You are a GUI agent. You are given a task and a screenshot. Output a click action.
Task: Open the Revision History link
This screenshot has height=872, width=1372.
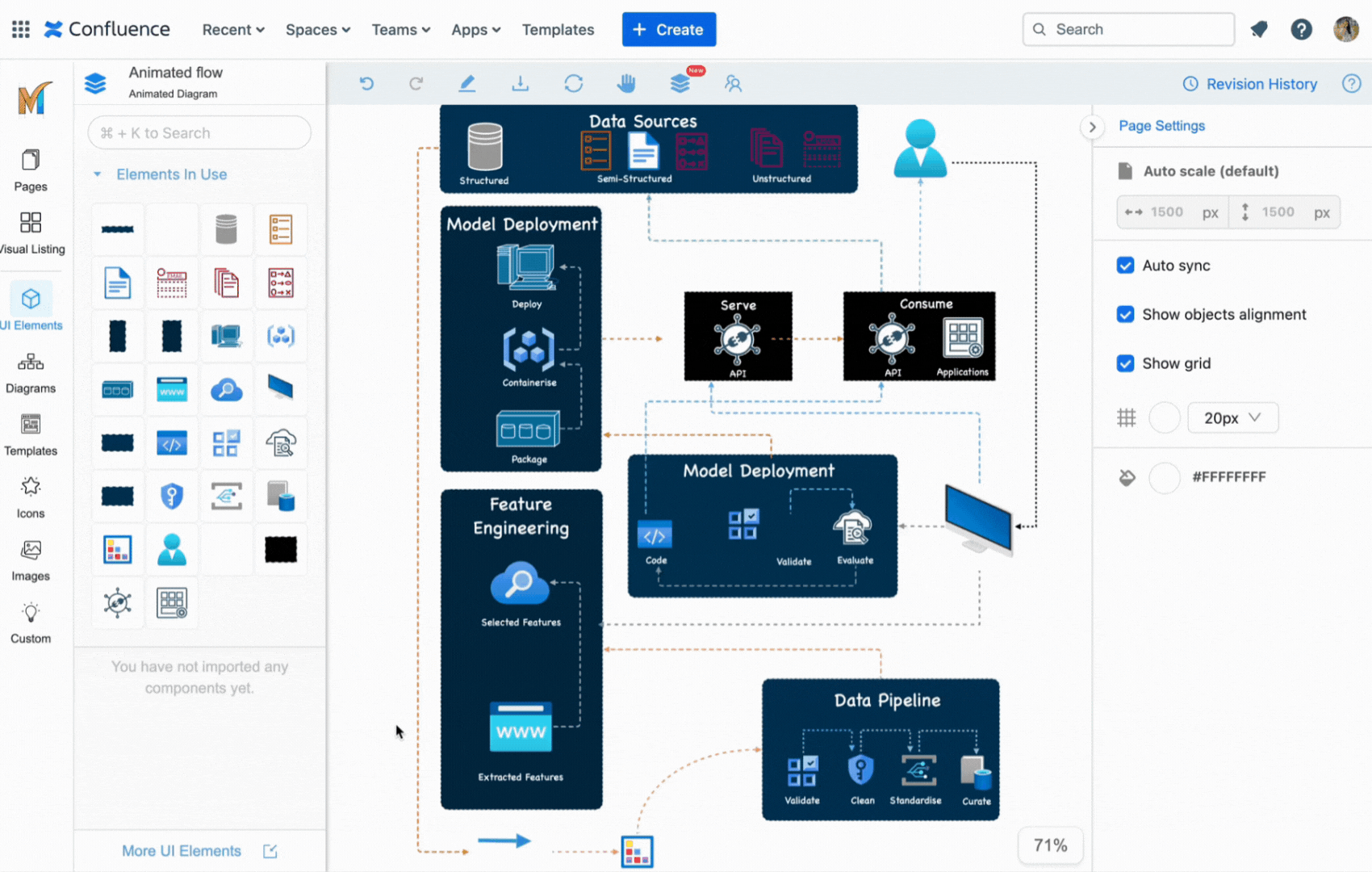[1250, 84]
